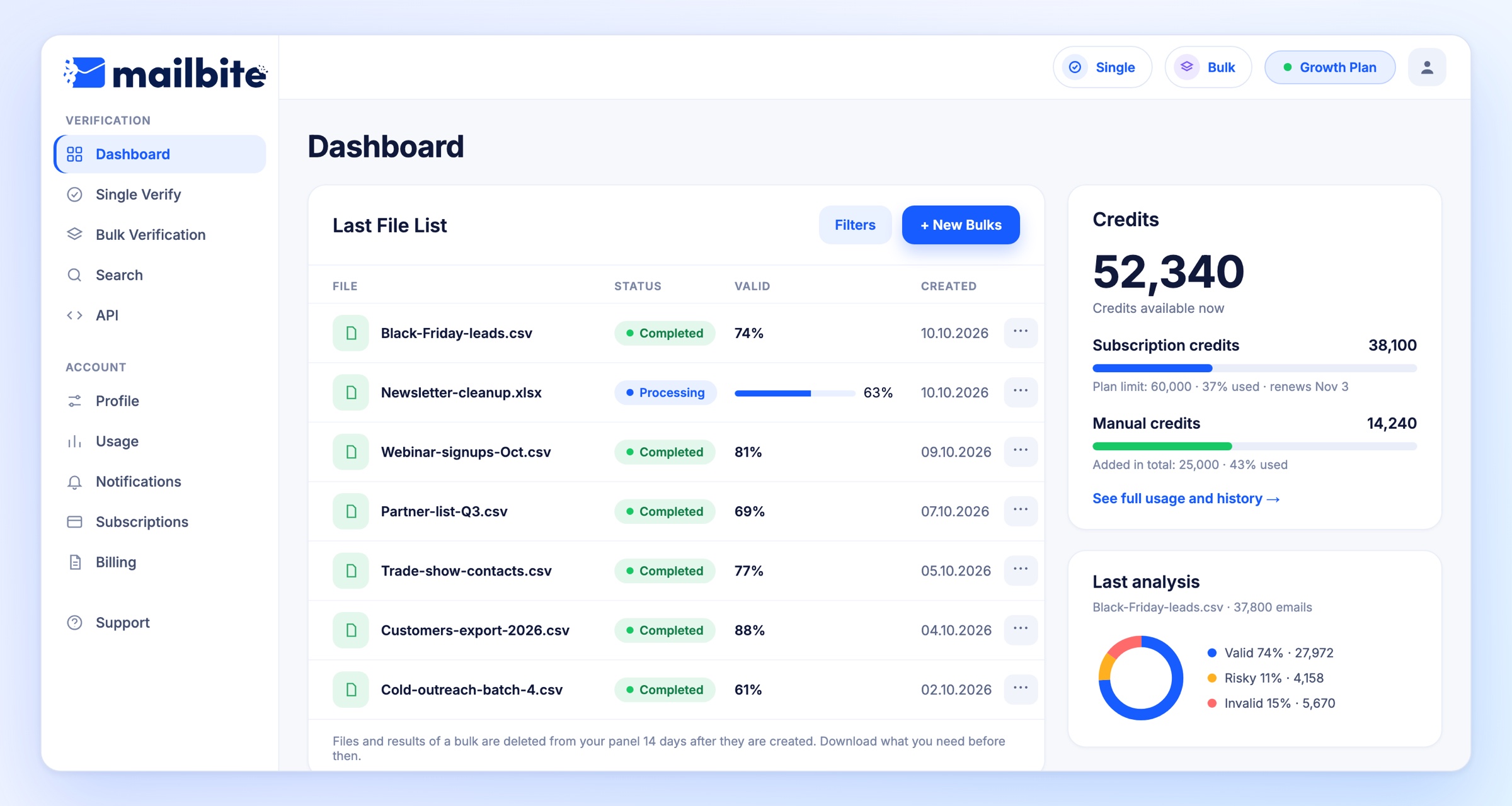1512x806 pixels.
Task: Open the Filters button
Action: click(x=855, y=225)
